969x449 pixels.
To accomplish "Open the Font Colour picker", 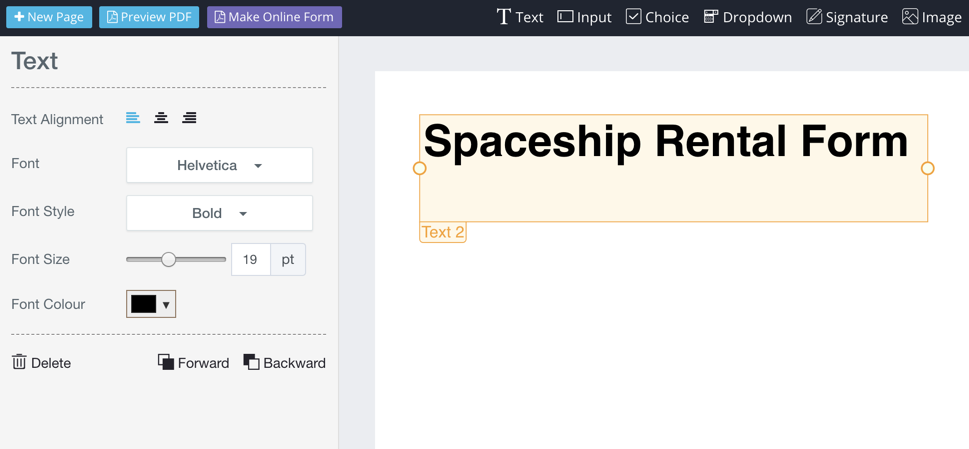I will 151,304.
